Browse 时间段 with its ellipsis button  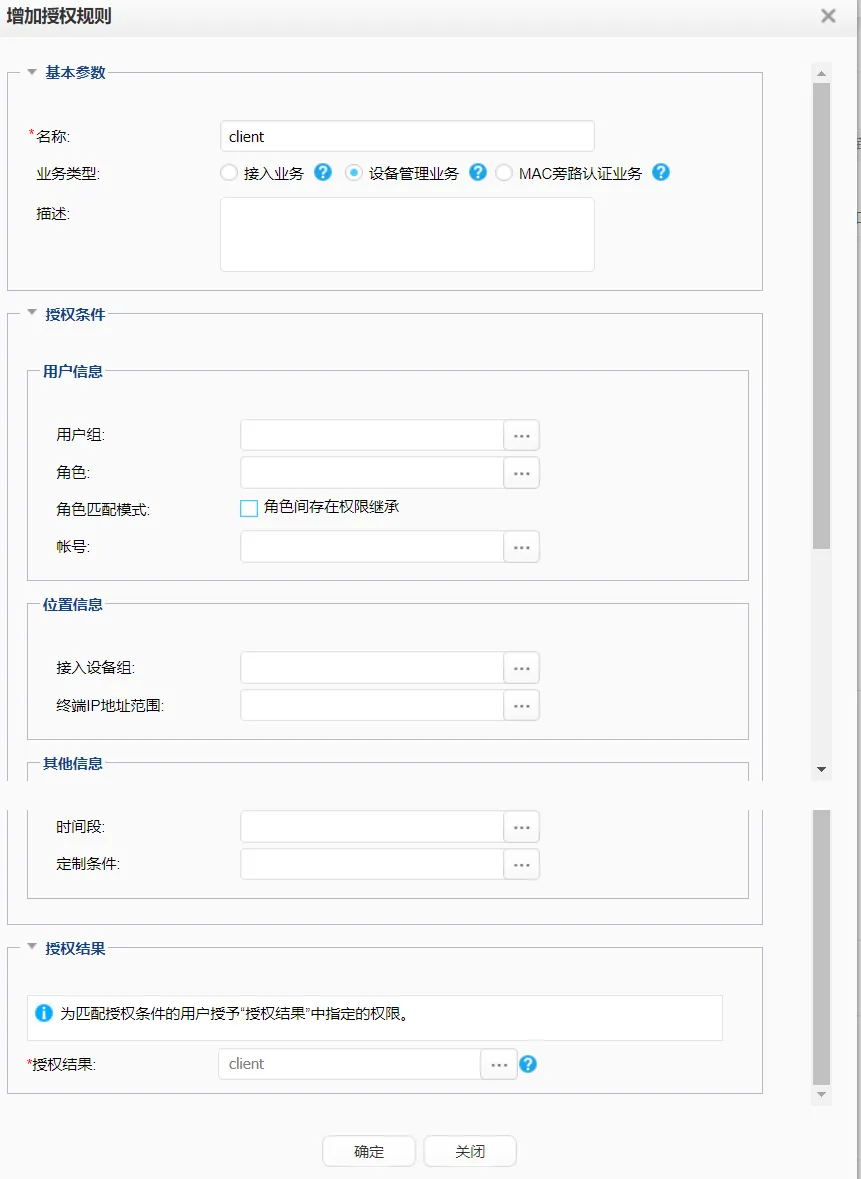522,827
